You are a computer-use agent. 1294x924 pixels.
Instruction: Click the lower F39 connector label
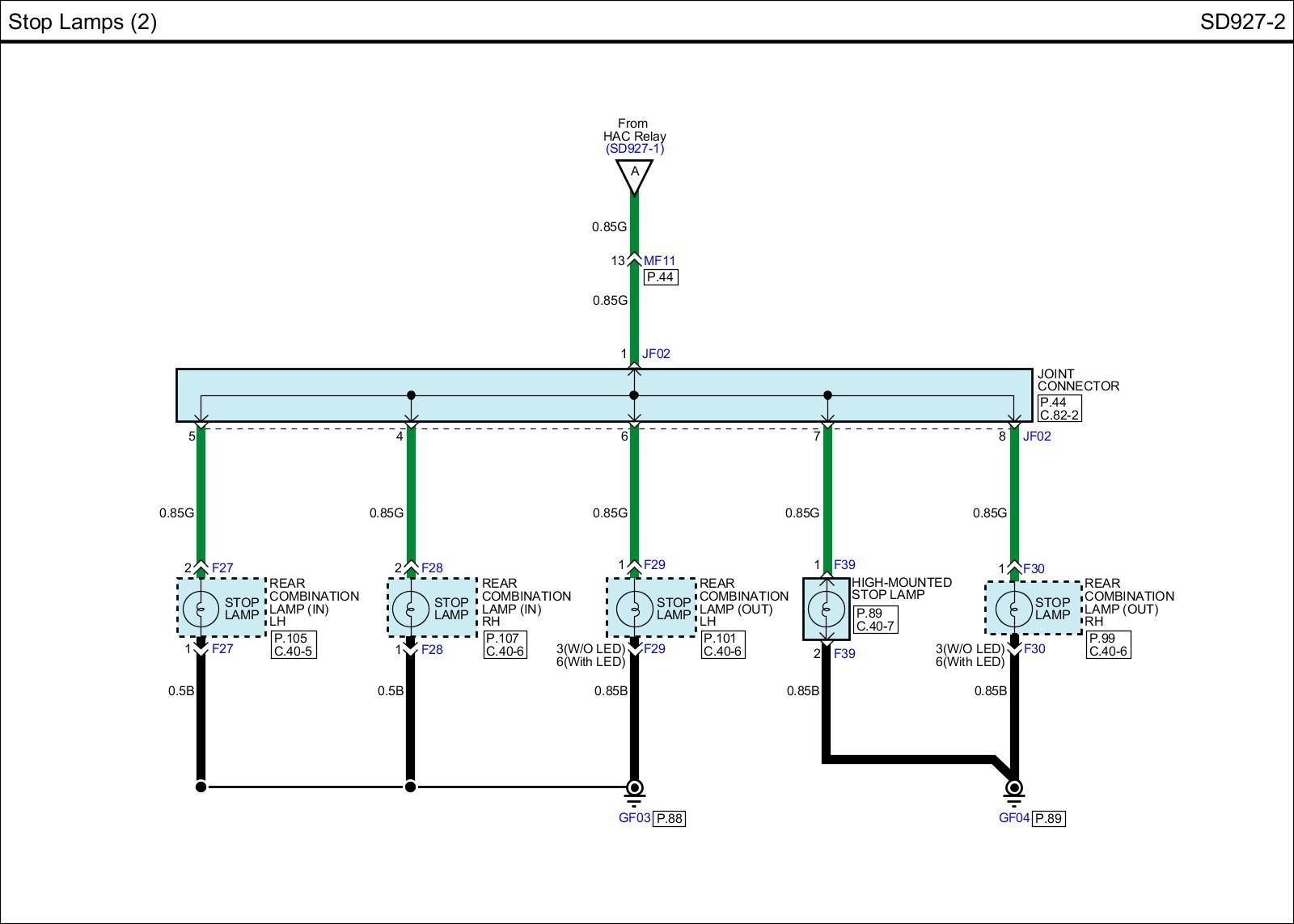click(844, 653)
